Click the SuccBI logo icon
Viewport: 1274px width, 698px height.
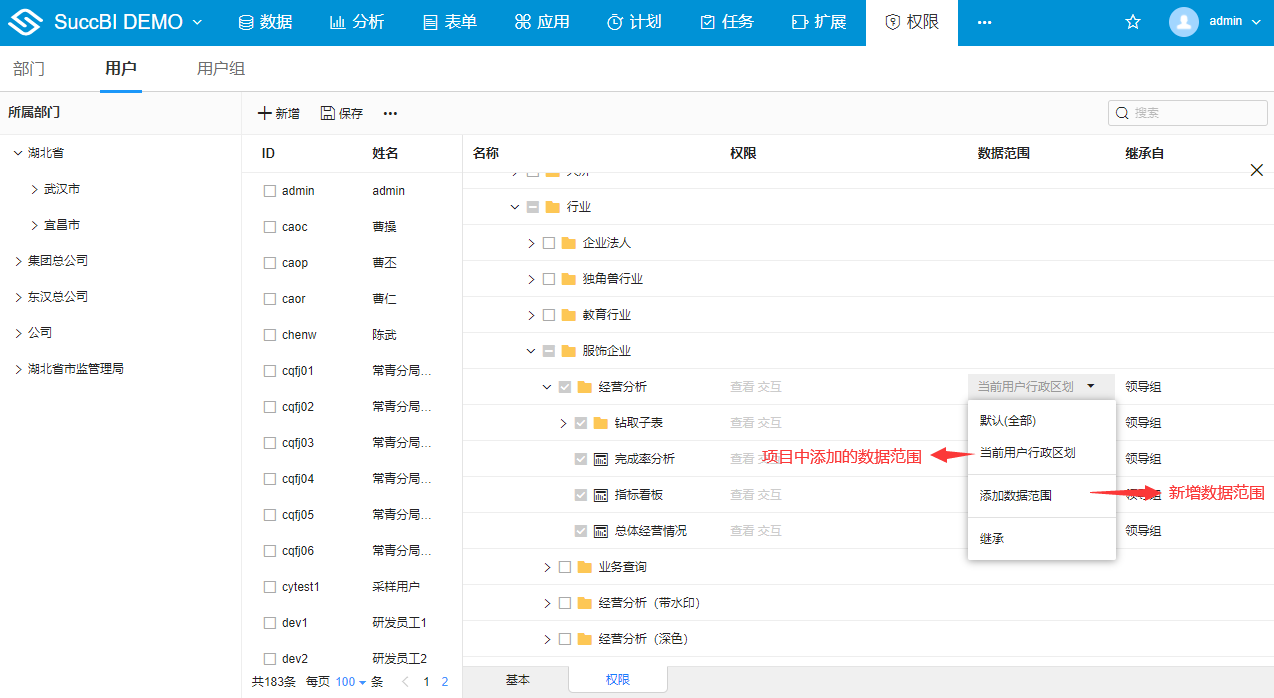pos(27,21)
